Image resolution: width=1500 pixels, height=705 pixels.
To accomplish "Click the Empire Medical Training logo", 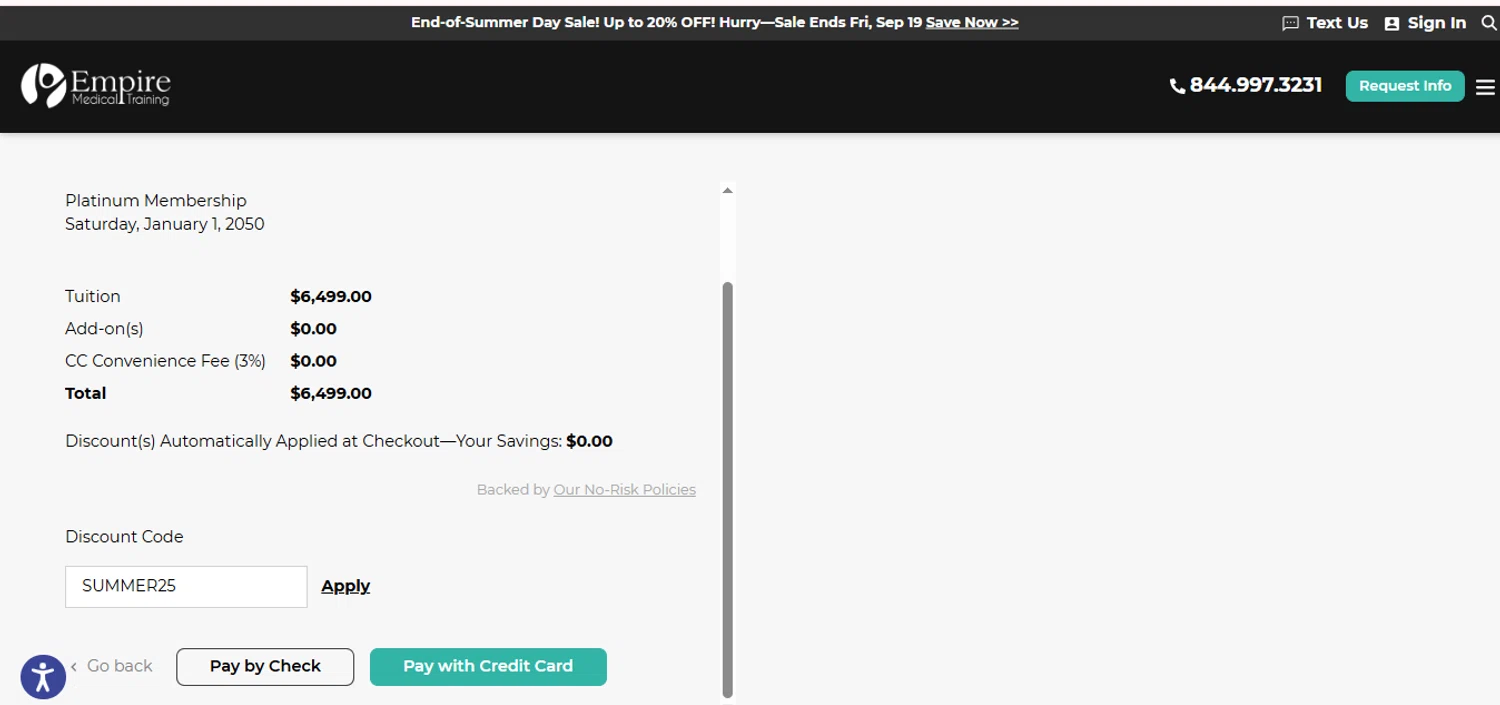I will 96,85.
